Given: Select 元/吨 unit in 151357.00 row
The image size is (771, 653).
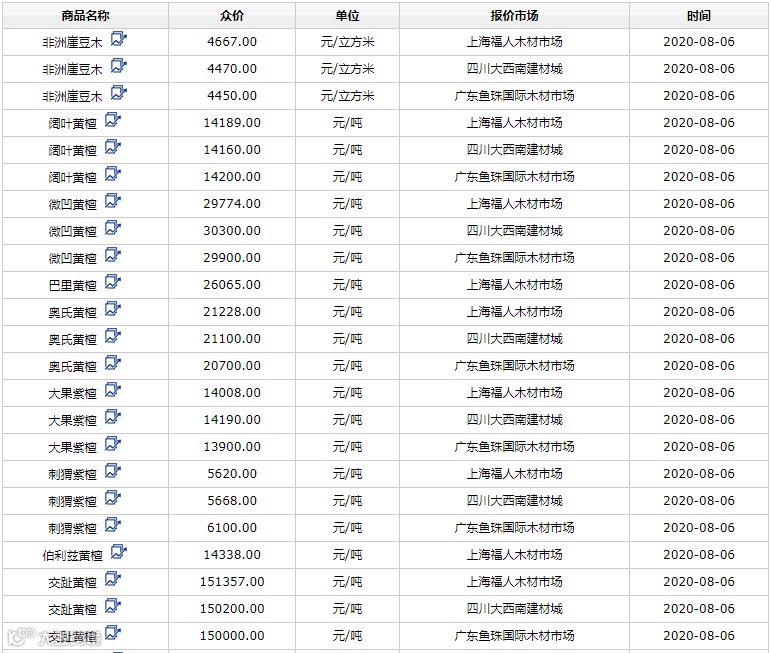Looking at the screenshot, I should (x=347, y=583).
